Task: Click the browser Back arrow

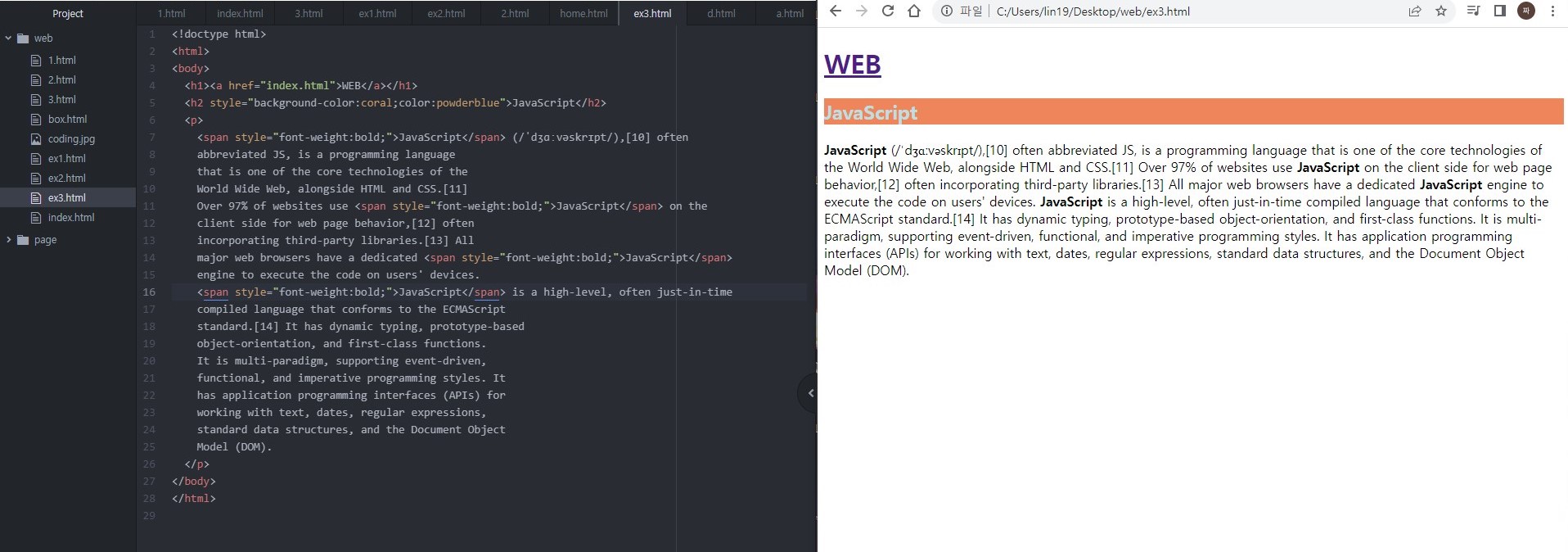Action: (x=835, y=11)
